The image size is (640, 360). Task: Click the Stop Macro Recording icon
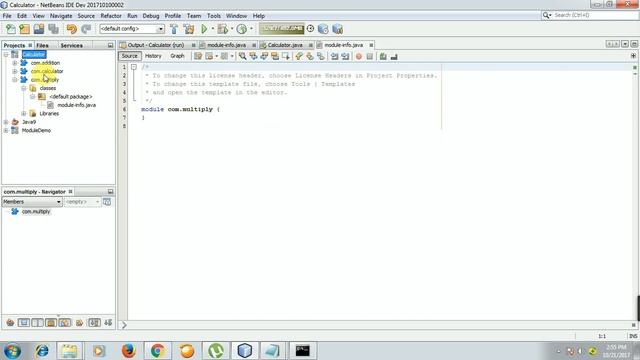pyautogui.click(x=370, y=56)
